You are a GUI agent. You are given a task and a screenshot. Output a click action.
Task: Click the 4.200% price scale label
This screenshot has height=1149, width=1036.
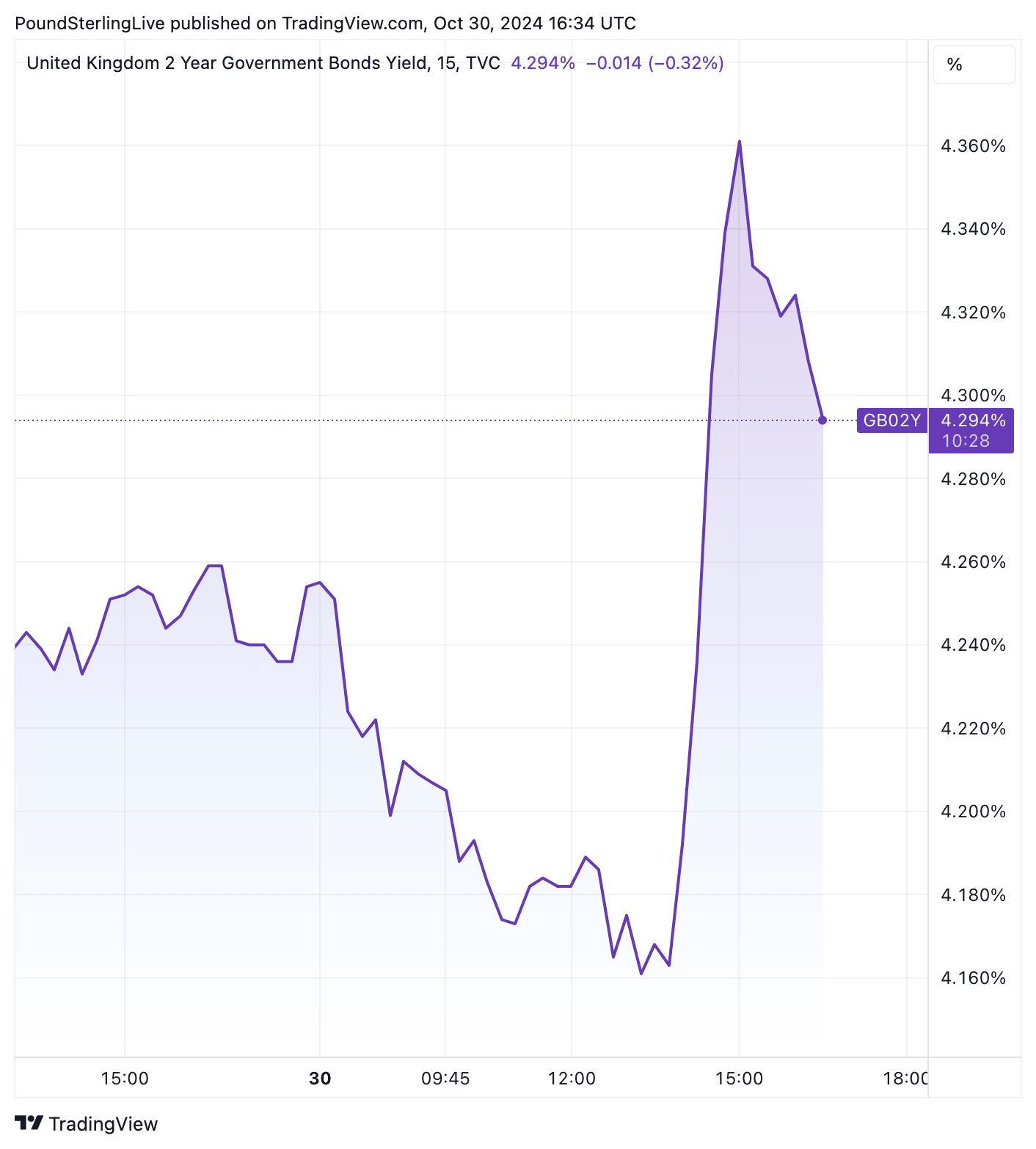tap(973, 811)
